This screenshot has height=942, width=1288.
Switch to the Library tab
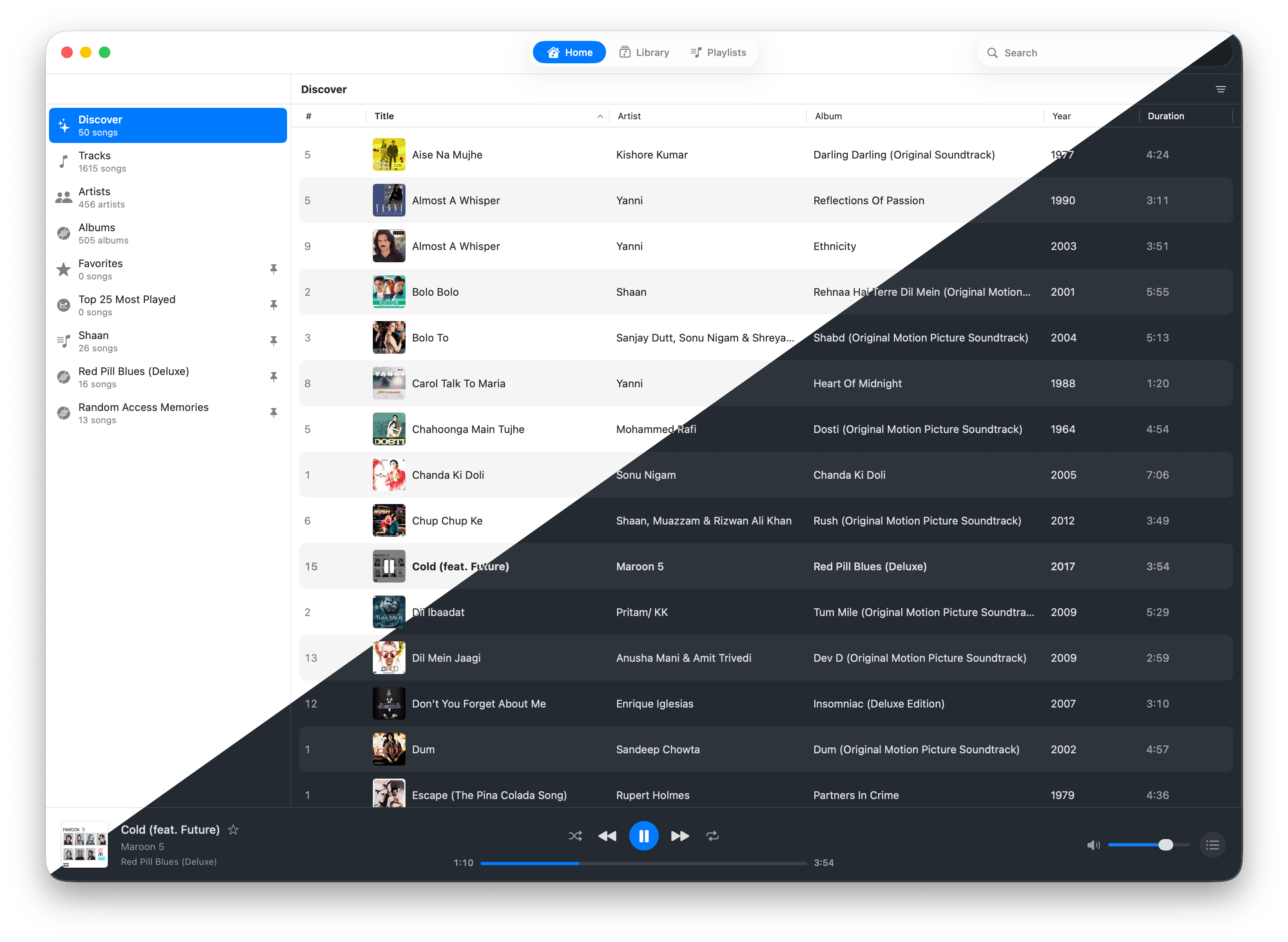pos(644,52)
